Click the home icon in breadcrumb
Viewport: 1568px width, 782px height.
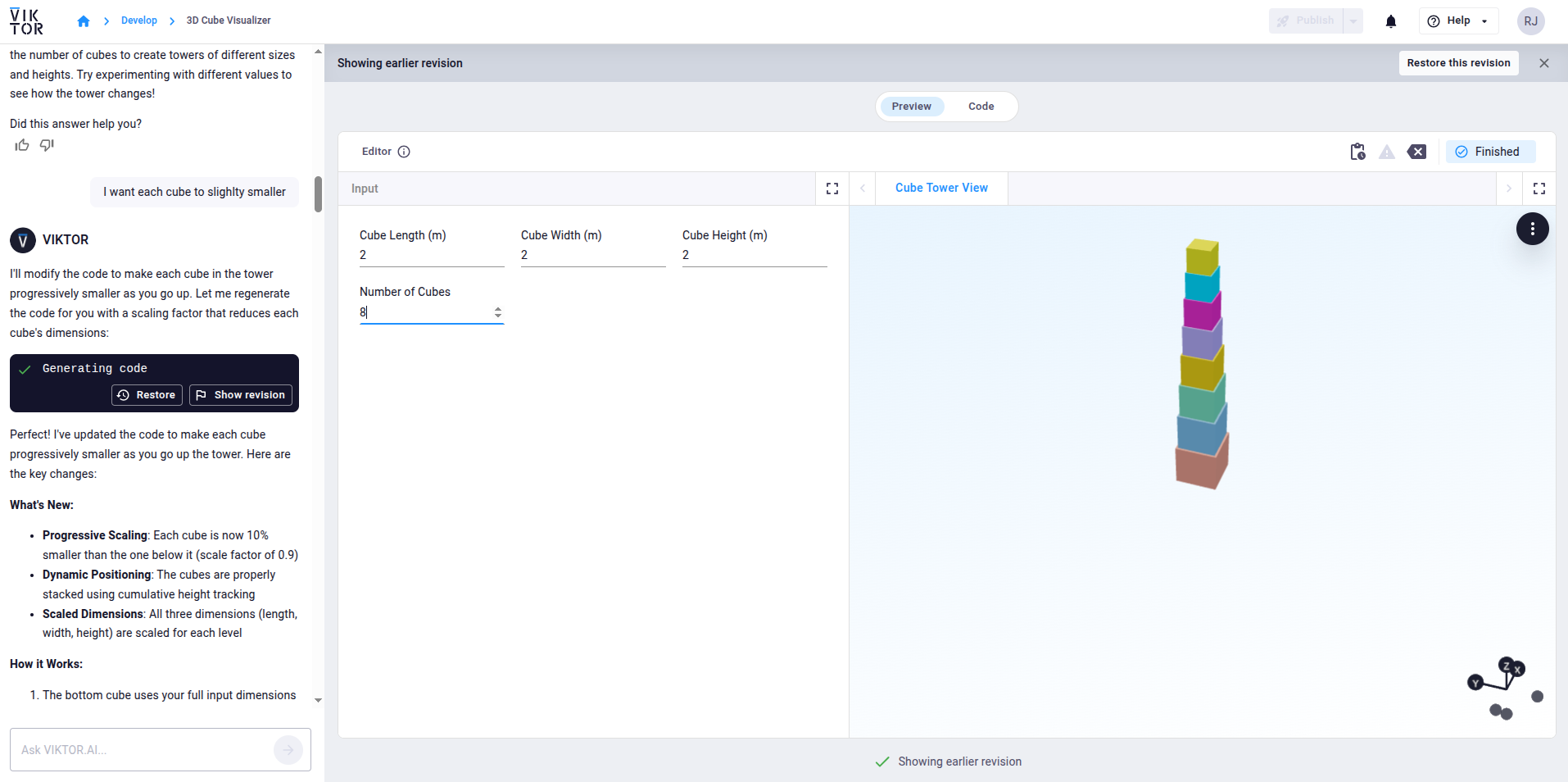click(x=84, y=21)
